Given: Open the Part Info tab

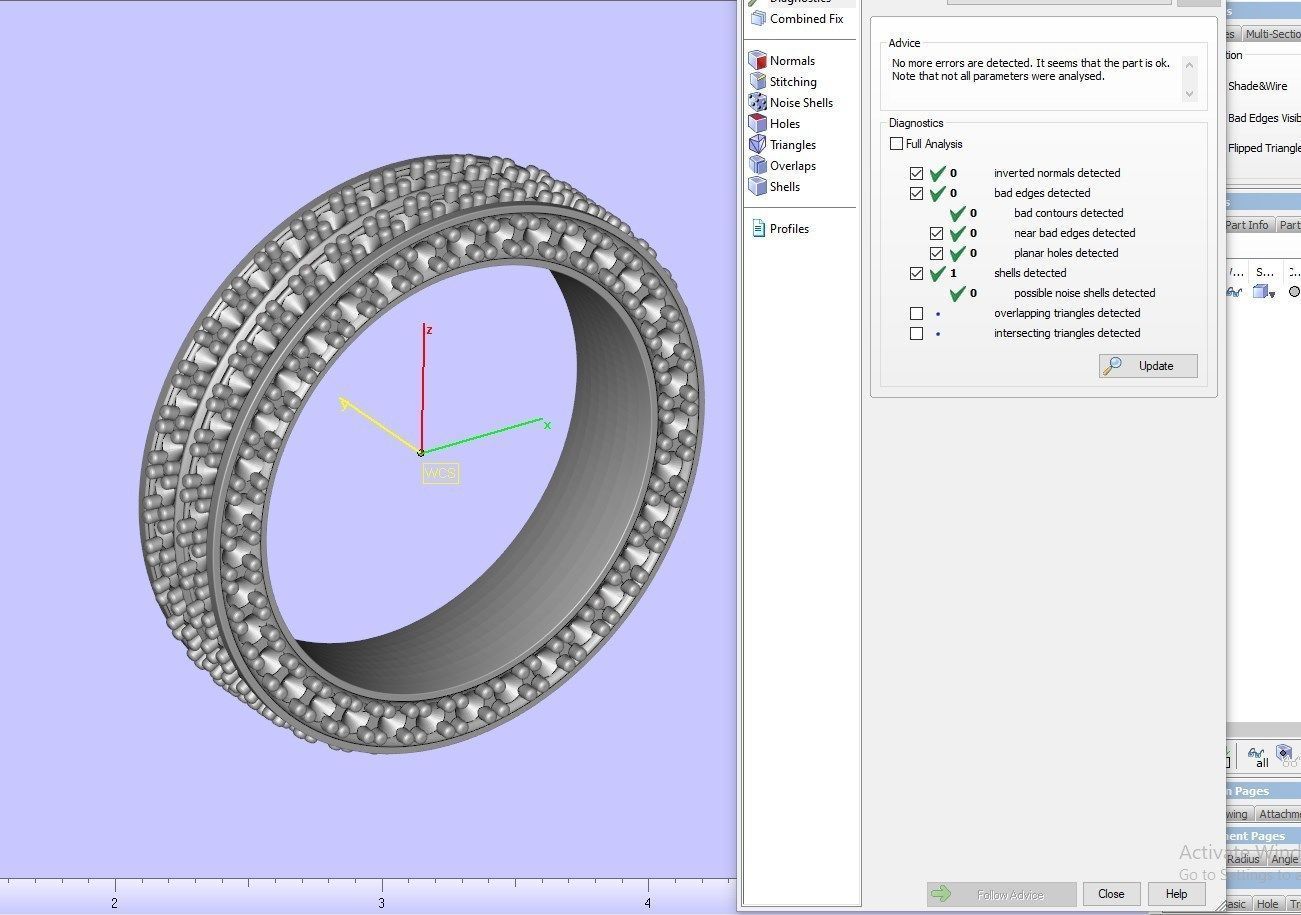Looking at the screenshot, I should pos(1245,224).
